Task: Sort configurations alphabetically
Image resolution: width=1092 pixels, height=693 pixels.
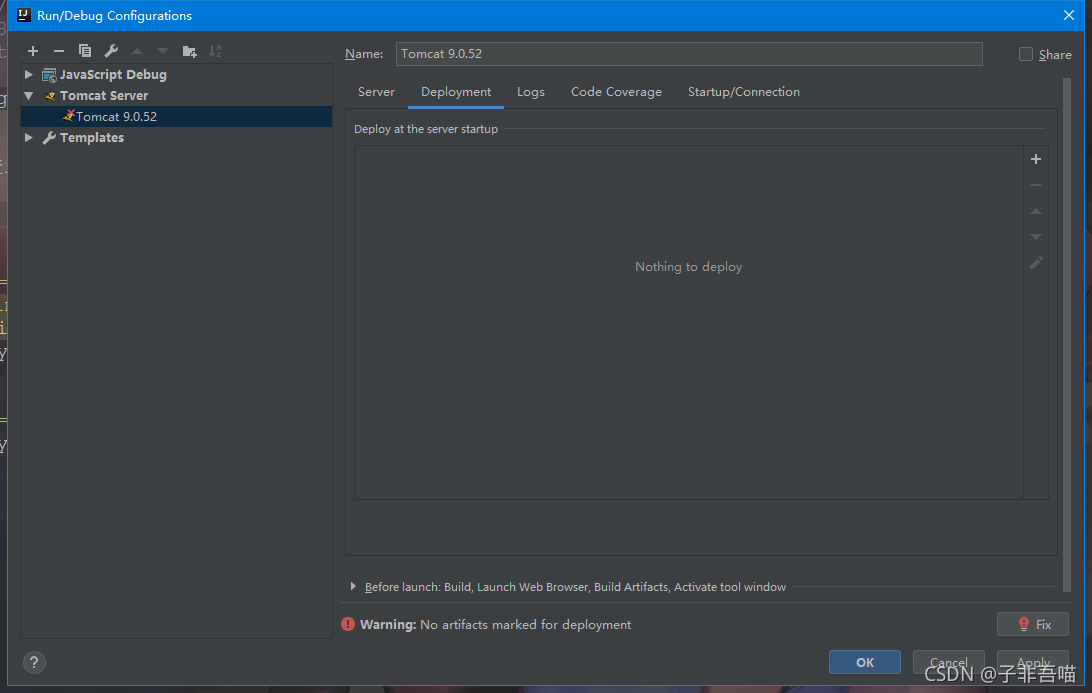Action: 215,51
